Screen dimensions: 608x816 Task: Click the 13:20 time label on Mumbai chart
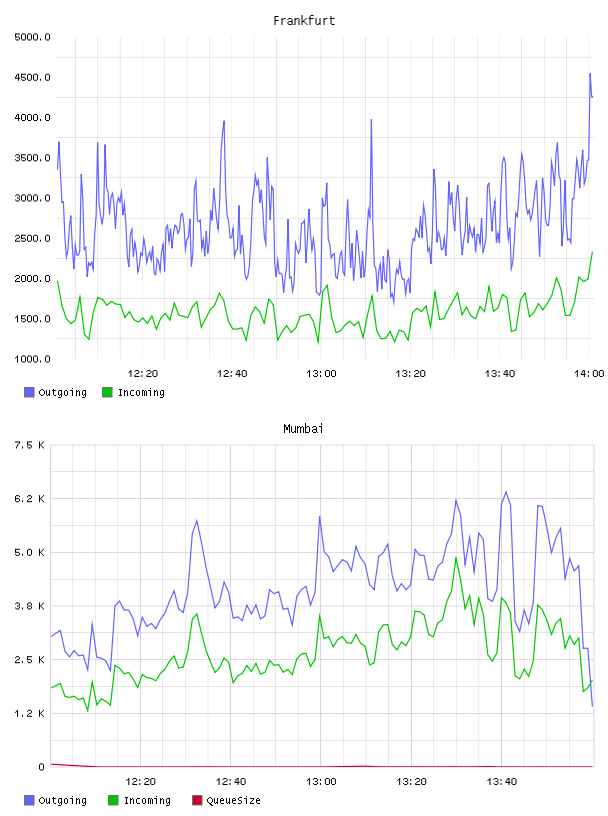411,782
